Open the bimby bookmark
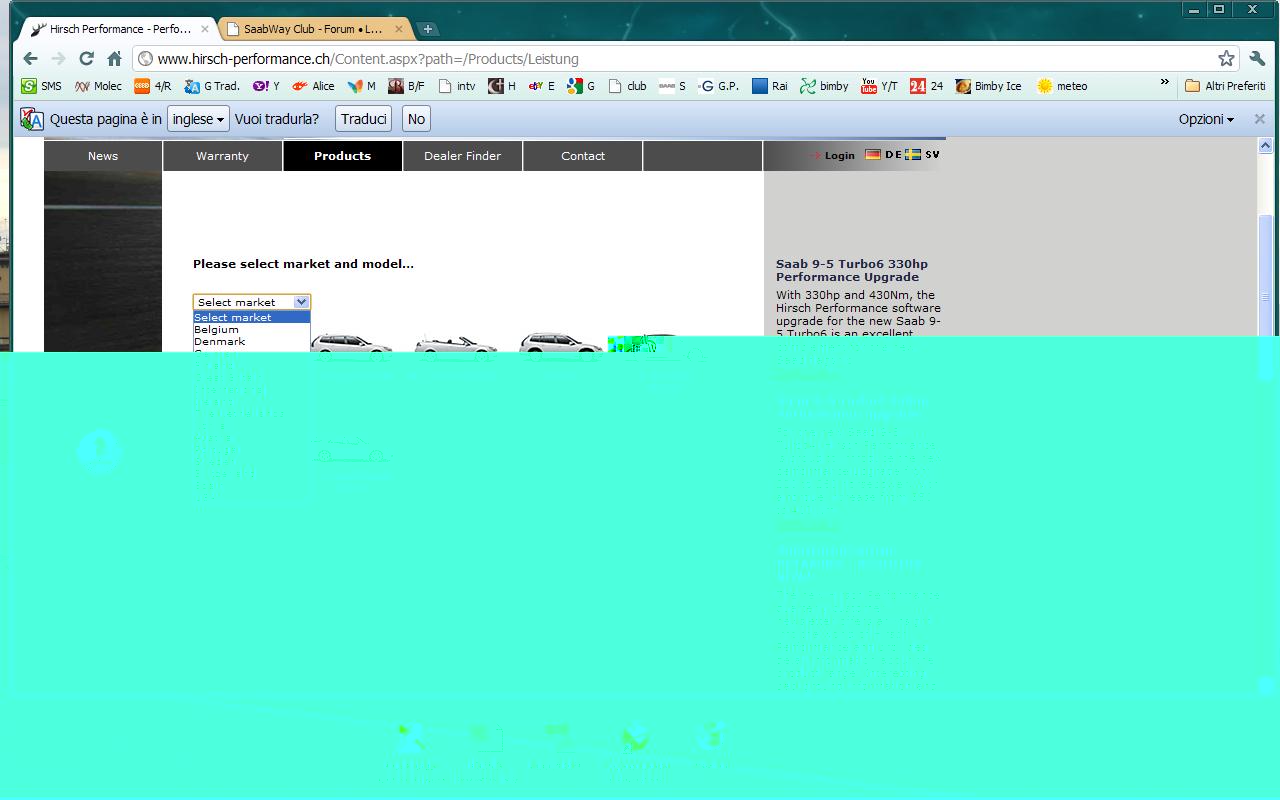The height and width of the screenshot is (800, 1280). click(x=824, y=86)
